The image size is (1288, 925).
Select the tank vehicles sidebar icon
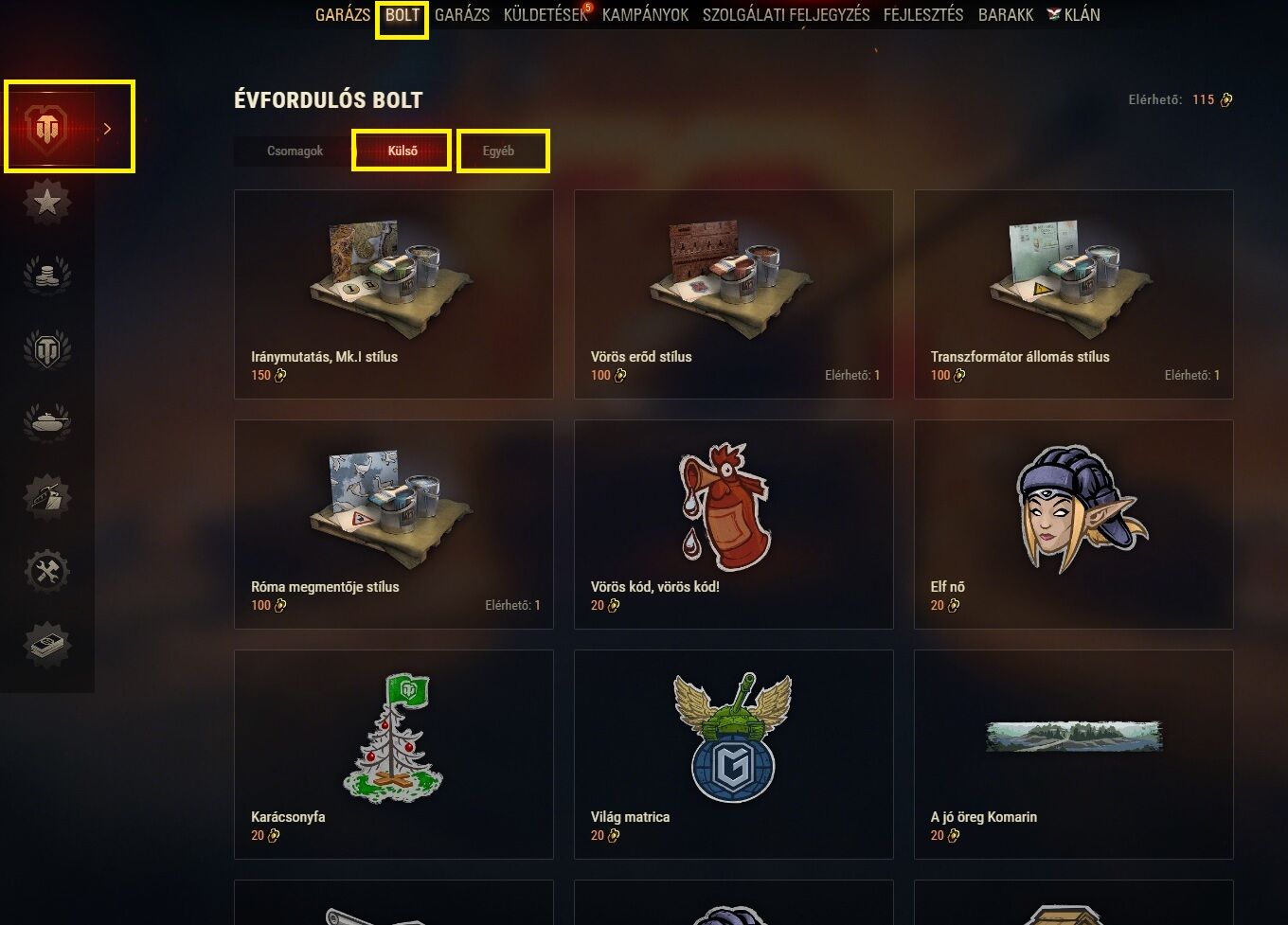click(x=47, y=422)
